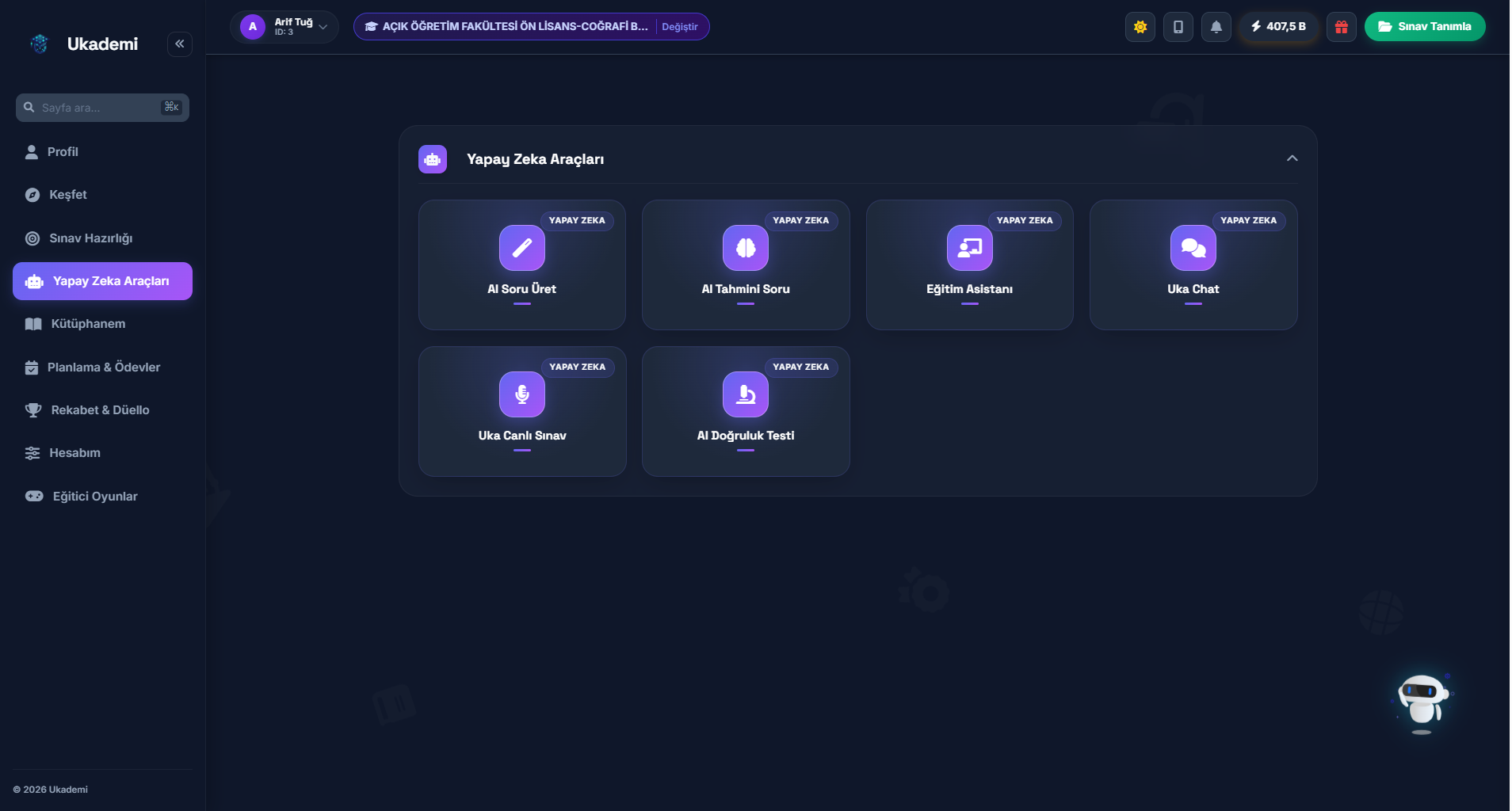Open Kütüphanem in the sidebar
This screenshot has width=1512, height=811.
[x=102, y=324]
